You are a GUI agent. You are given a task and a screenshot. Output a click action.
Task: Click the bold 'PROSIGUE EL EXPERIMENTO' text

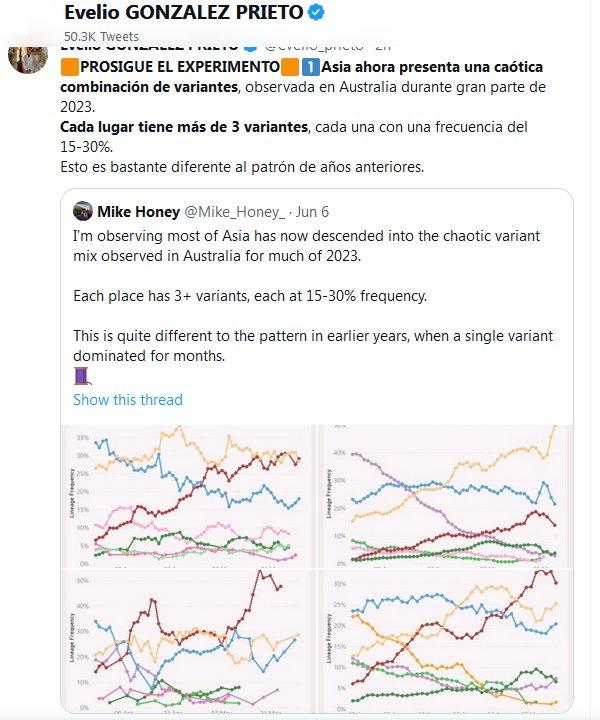point(180,68)
